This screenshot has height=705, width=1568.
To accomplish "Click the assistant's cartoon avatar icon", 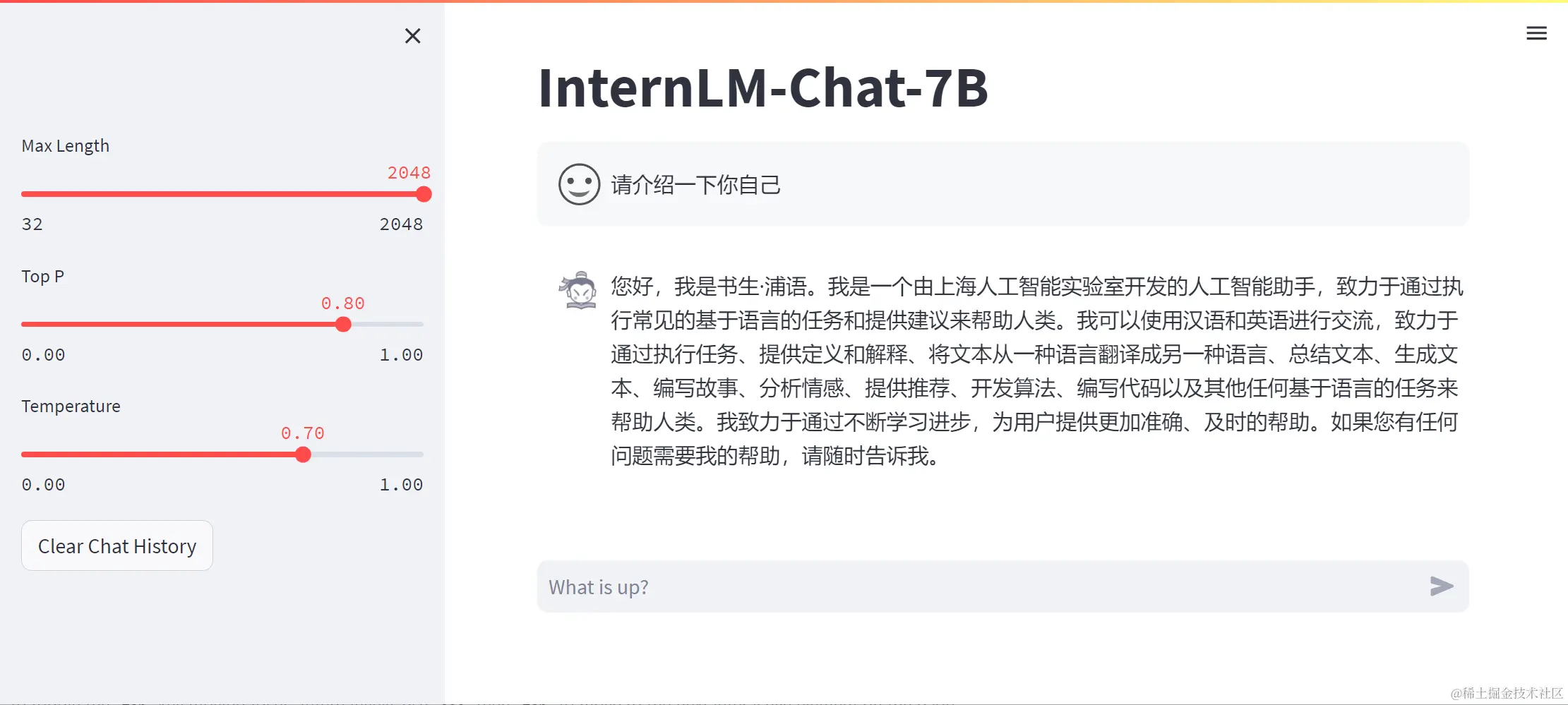I will point(579,291).
